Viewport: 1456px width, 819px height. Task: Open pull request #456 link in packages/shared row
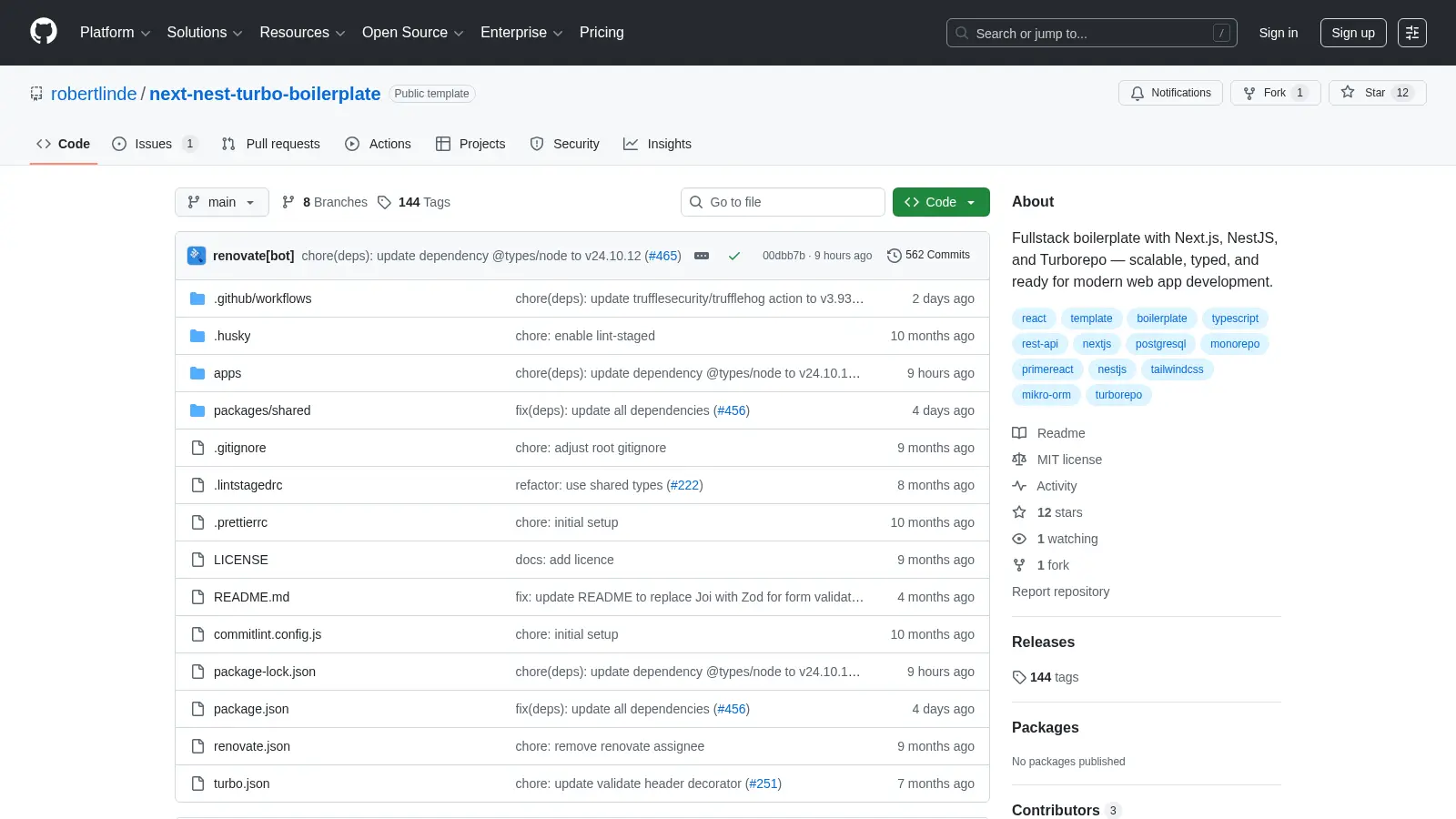[x=732, y=410]
